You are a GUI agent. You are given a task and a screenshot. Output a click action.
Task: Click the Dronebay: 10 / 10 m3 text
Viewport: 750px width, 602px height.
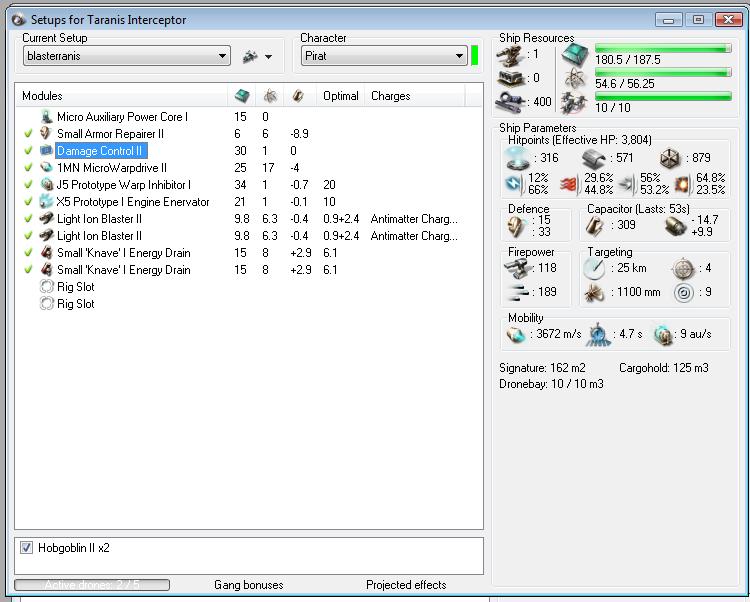(551, 384)
